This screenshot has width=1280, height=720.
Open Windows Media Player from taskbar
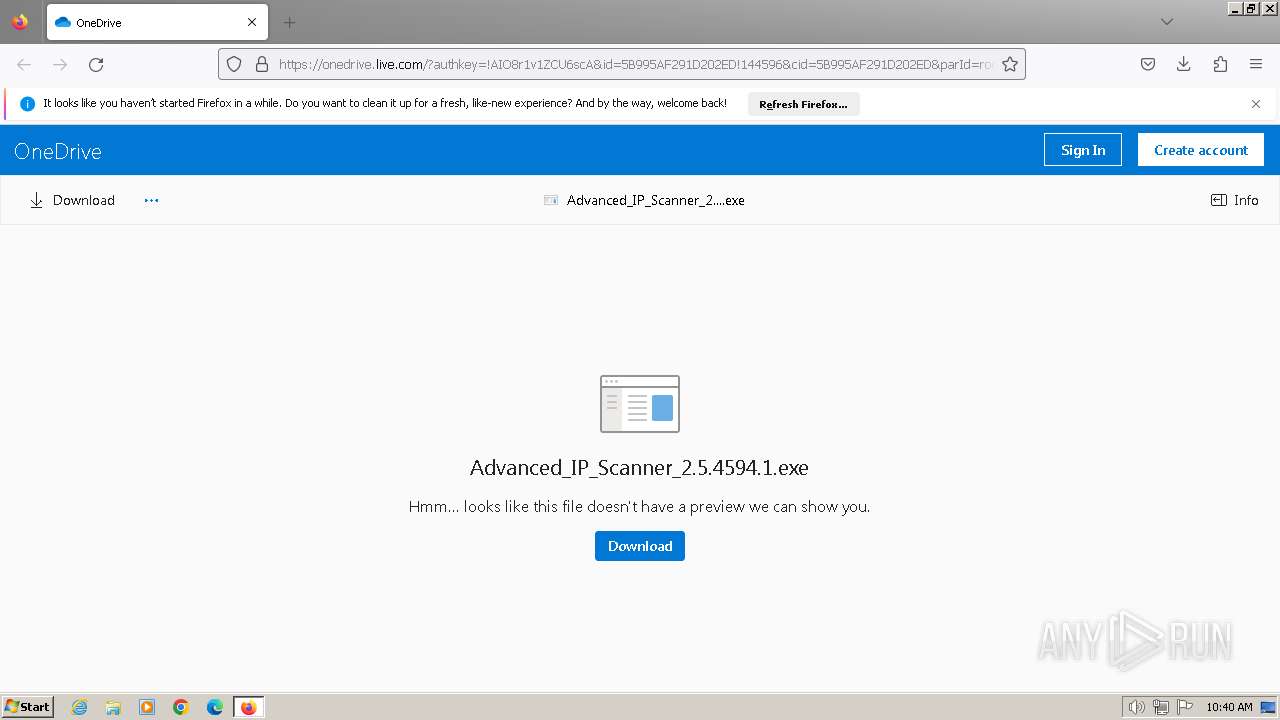coord(147,707)
